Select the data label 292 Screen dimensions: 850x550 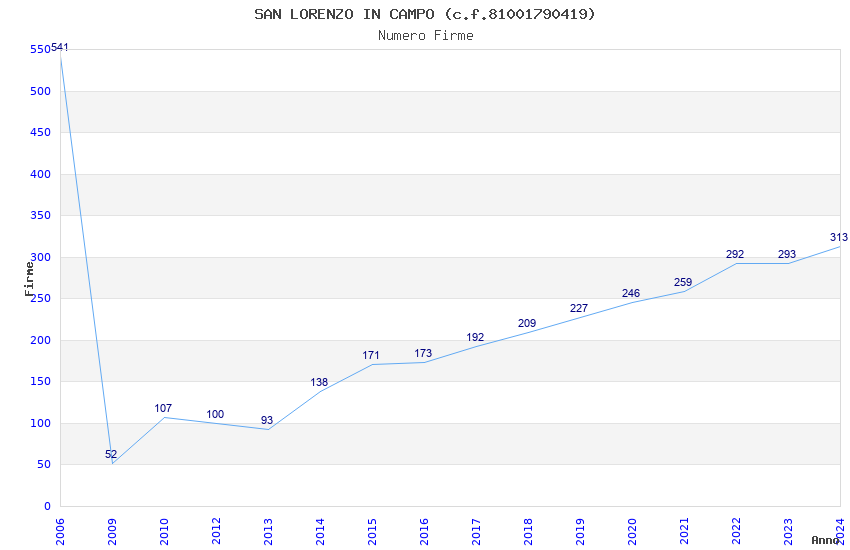click(x=735, y=254)
